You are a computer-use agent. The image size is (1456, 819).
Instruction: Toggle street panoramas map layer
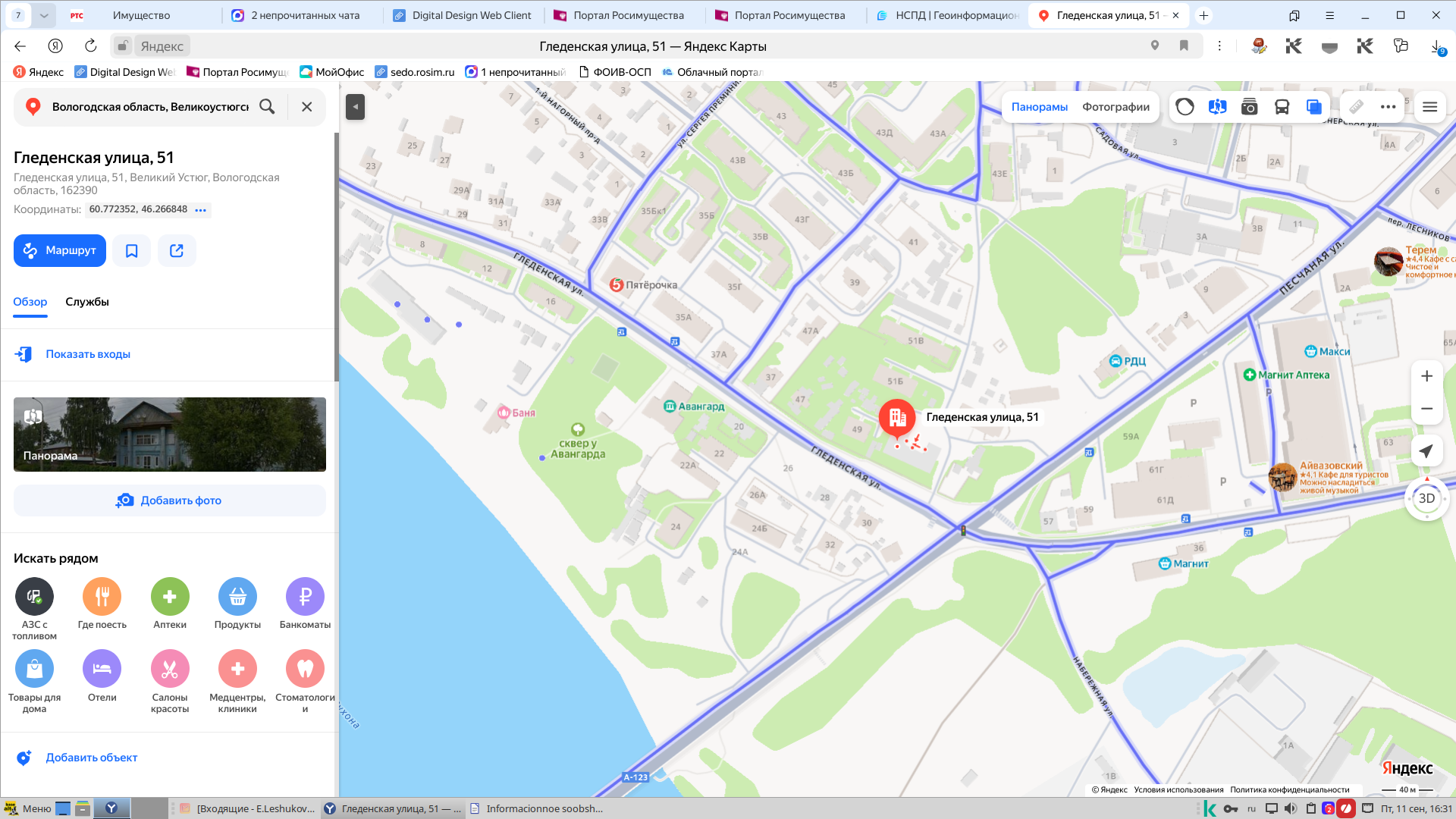coord(1217,107)
